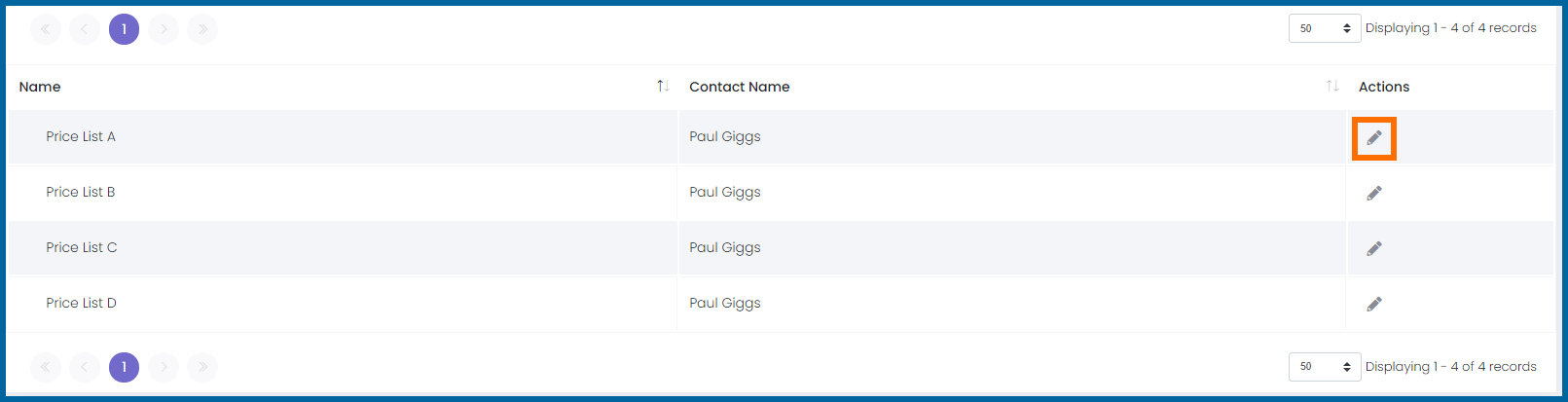
Task: Open bottom records-per-page dropdown showing 50
Action: point(1325,367)
